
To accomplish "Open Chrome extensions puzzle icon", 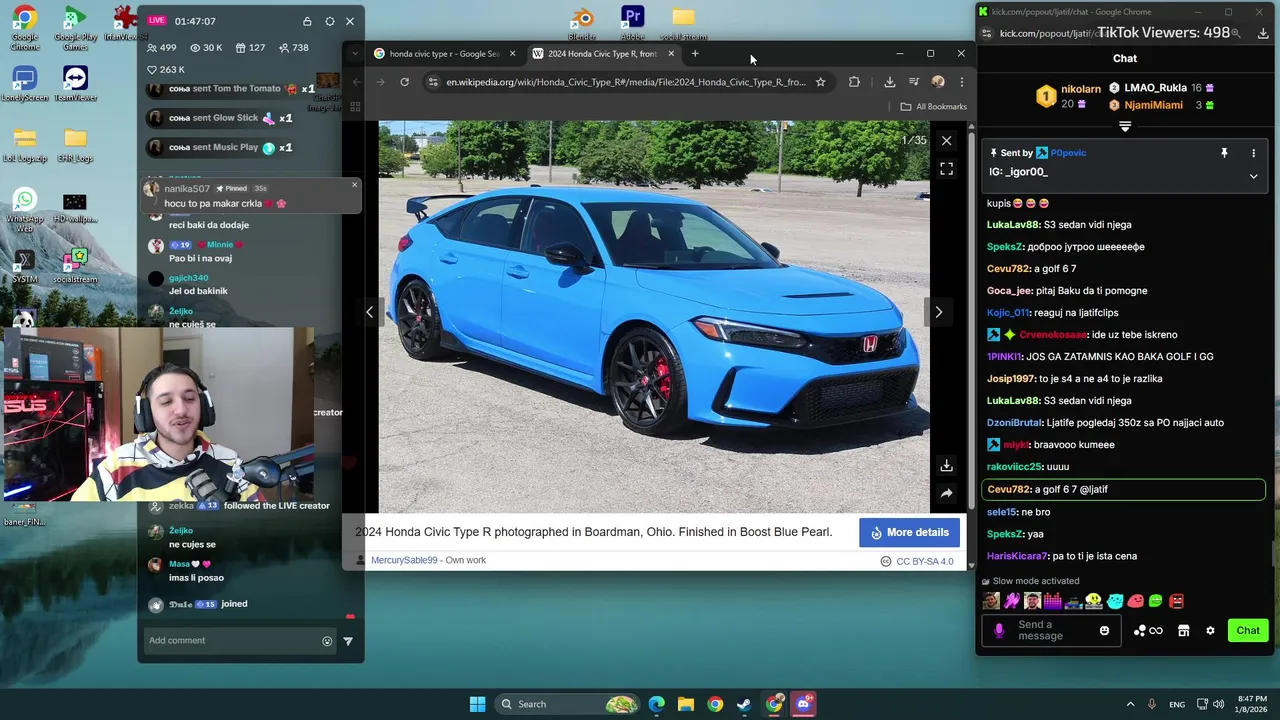I will click(854, 82).
